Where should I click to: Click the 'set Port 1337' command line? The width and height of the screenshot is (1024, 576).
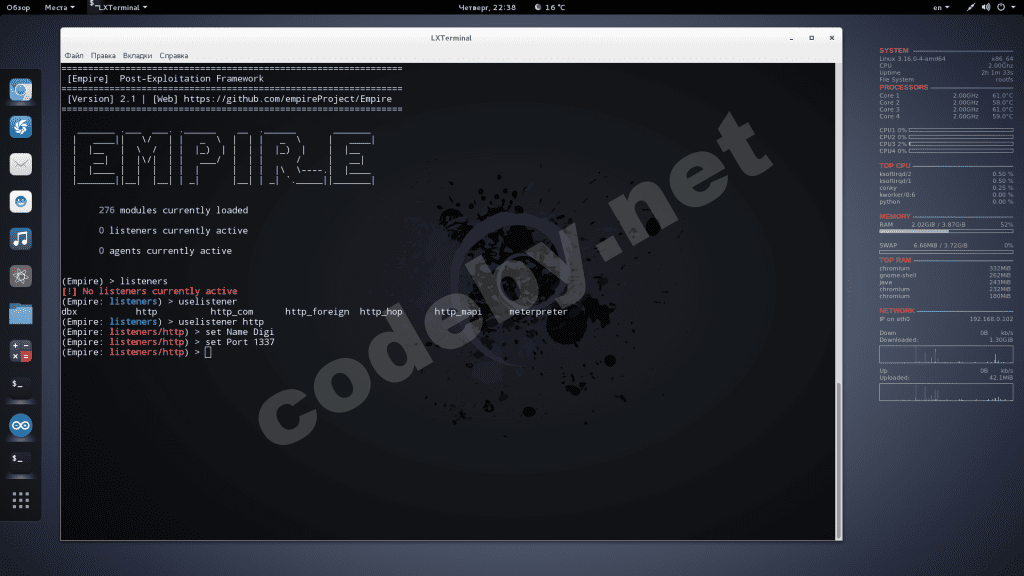[x=240, y=342]
